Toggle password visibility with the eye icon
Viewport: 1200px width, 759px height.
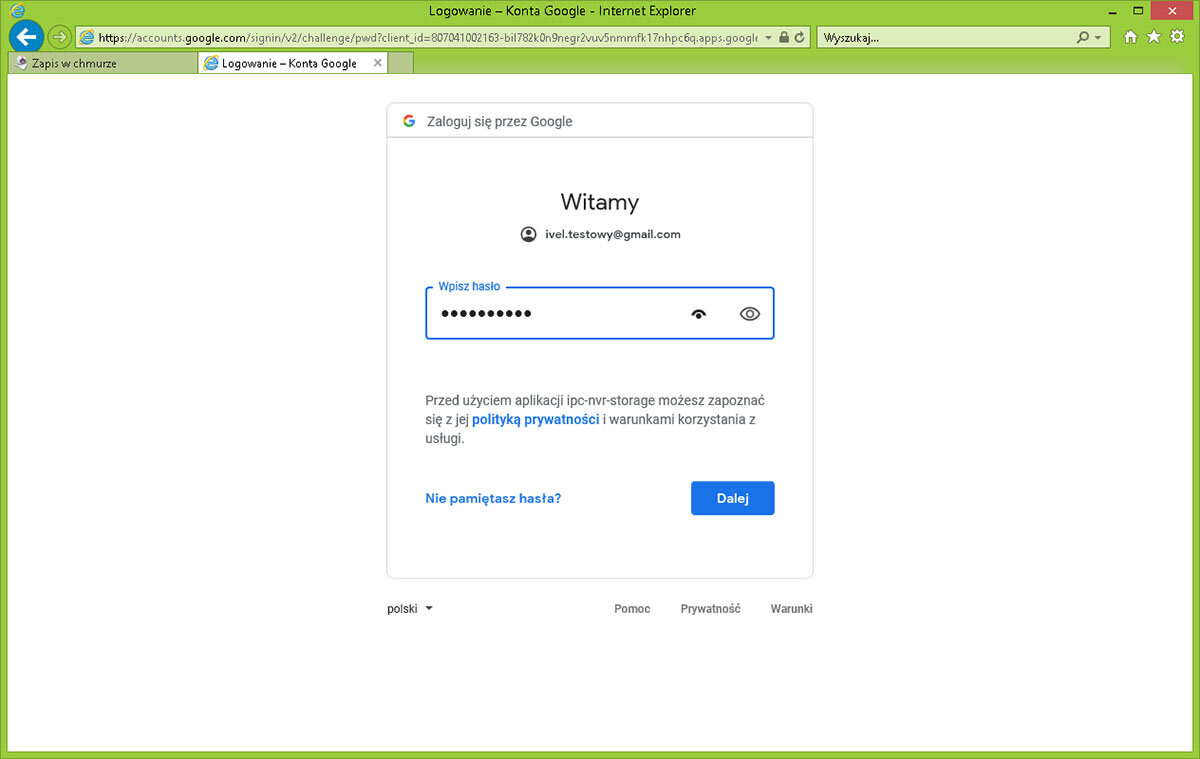pyautogui.click(x=750, y=314)
